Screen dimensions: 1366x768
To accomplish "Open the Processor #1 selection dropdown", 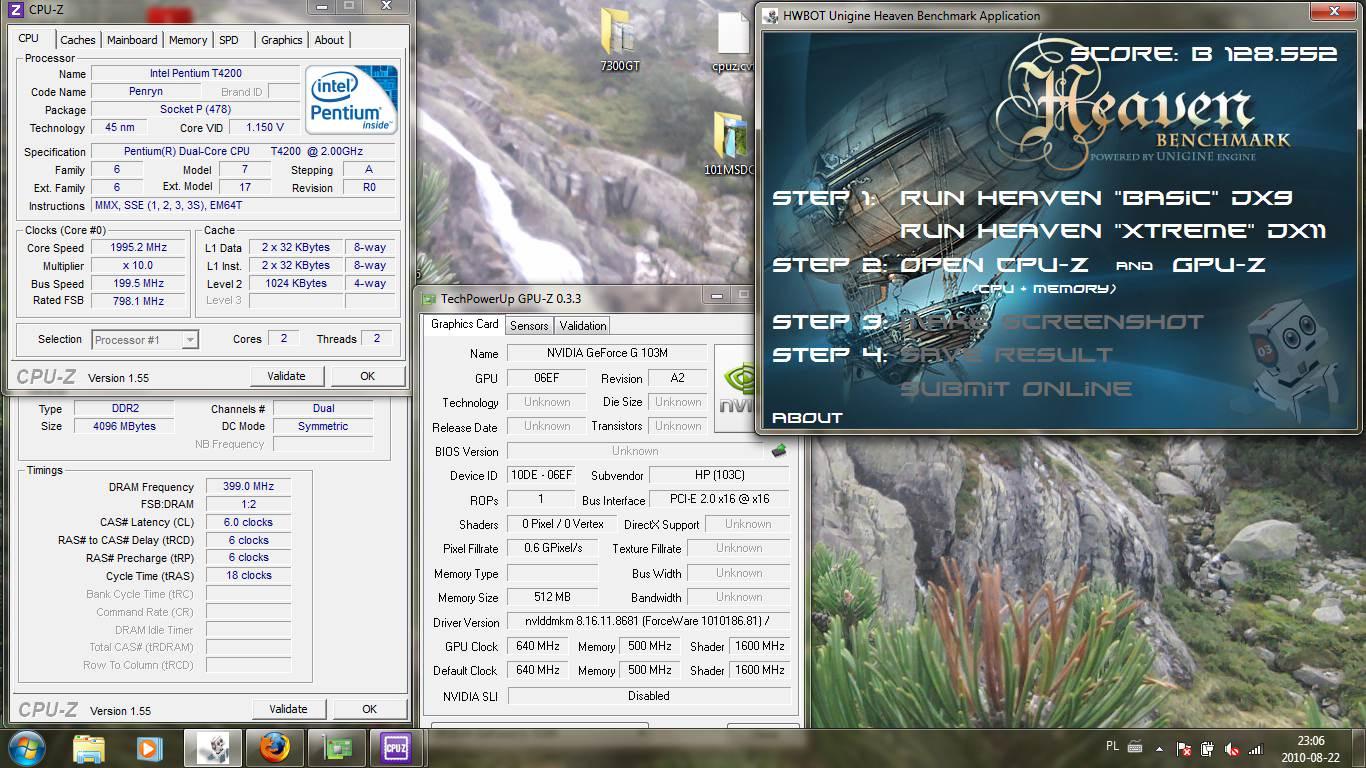I will click(145, 340).
